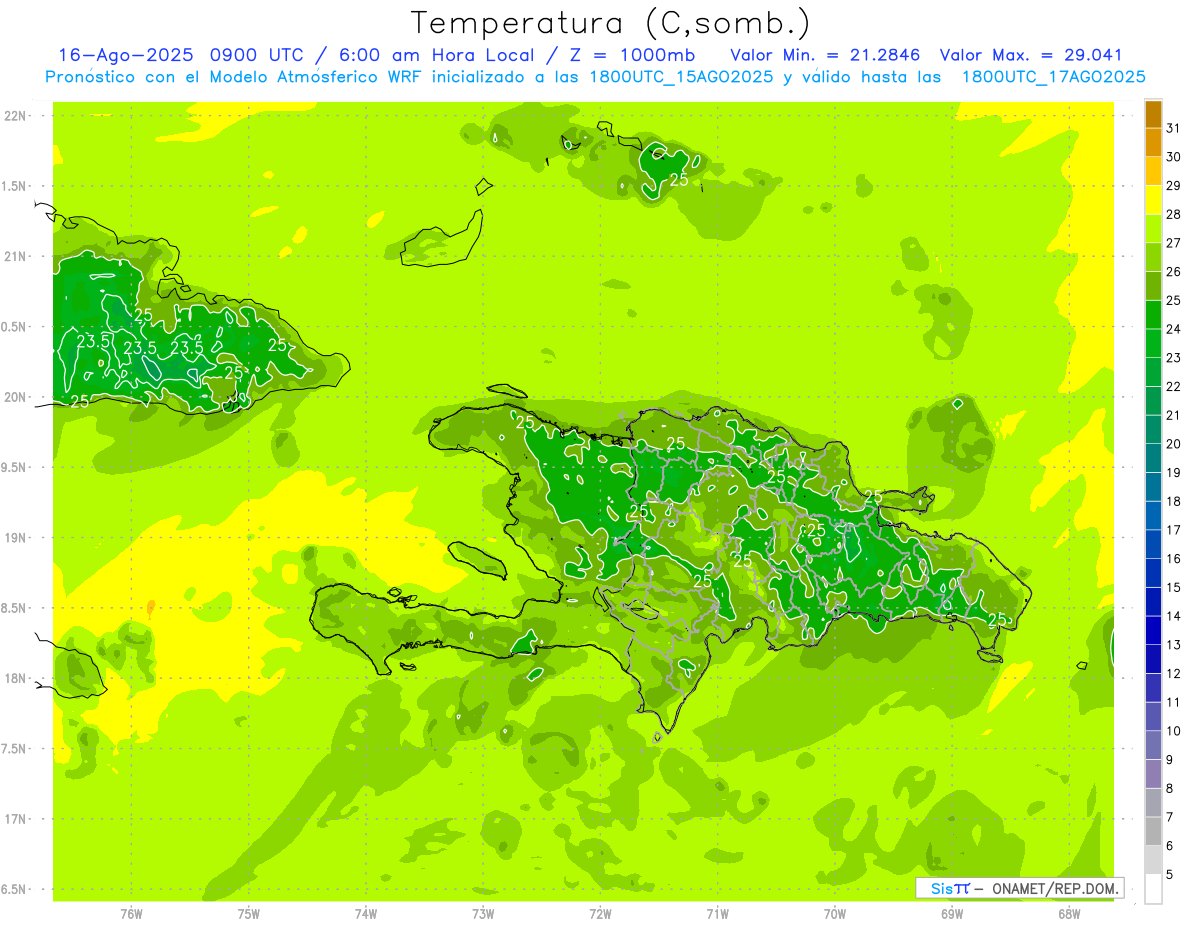Click the legend value '31'
This screenshot has width=1200, height=927.
point(1173,128)
